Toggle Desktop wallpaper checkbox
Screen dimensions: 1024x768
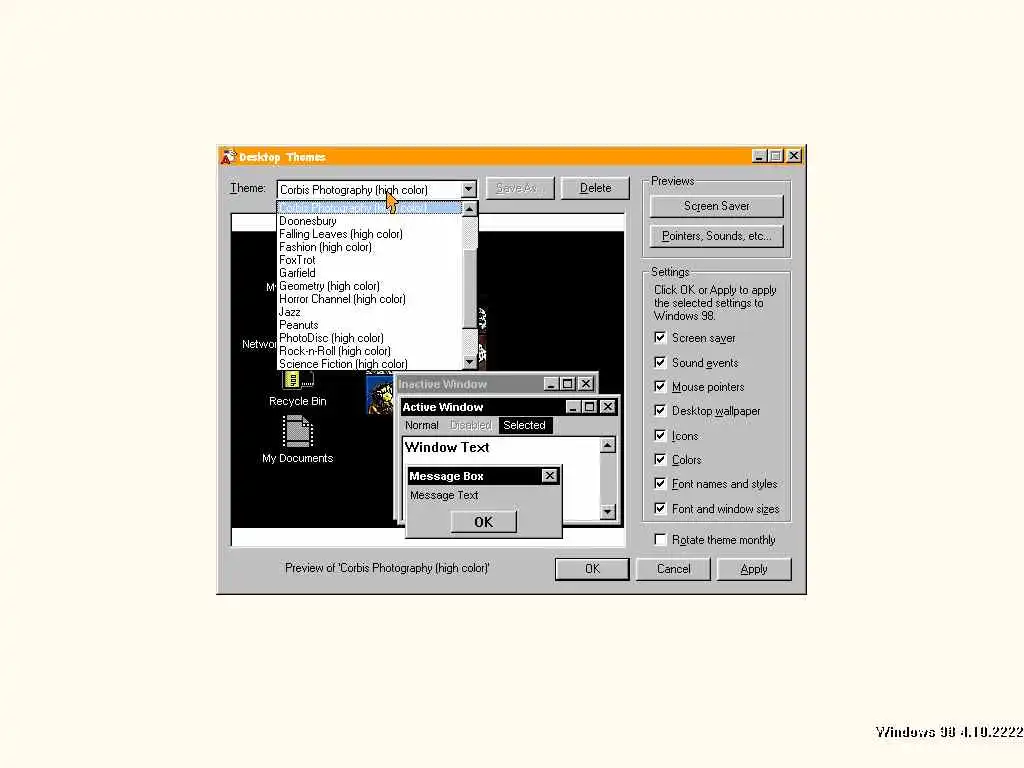[660, 411]
